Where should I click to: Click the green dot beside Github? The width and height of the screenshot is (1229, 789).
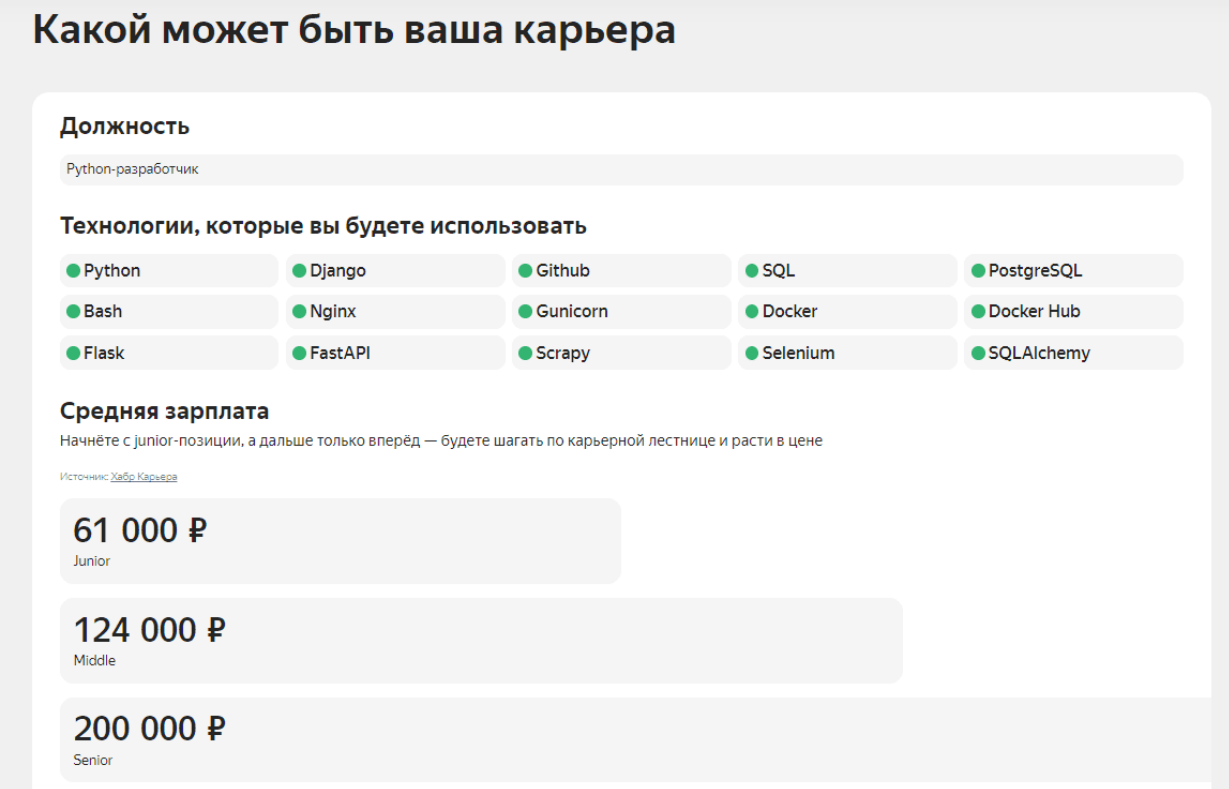[x=525, y=271]
